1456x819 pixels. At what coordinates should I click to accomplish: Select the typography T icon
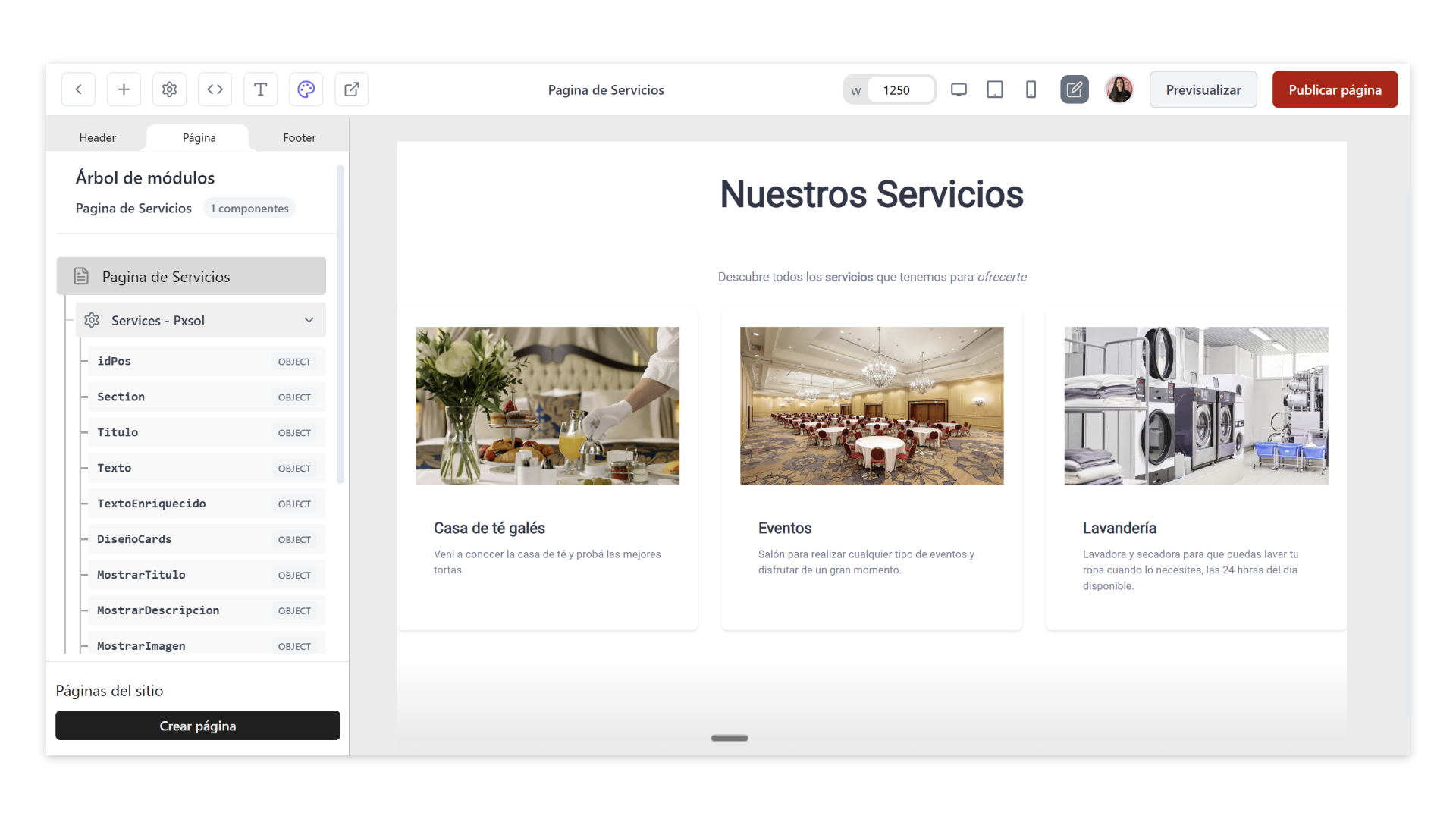pyautogui.click(x=260, y=89)
